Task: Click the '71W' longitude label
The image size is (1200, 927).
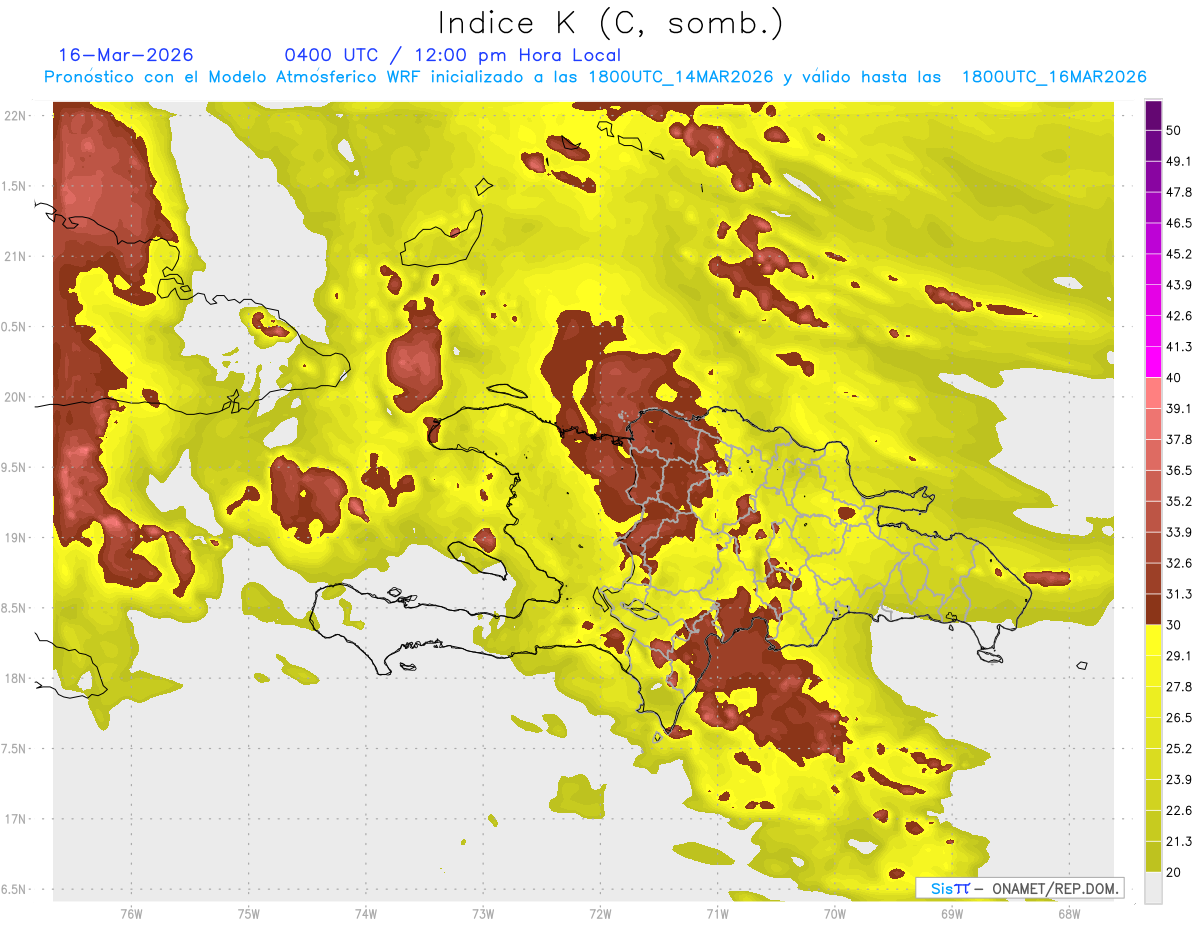Action: pyautogui.click(x=717, y=913)
